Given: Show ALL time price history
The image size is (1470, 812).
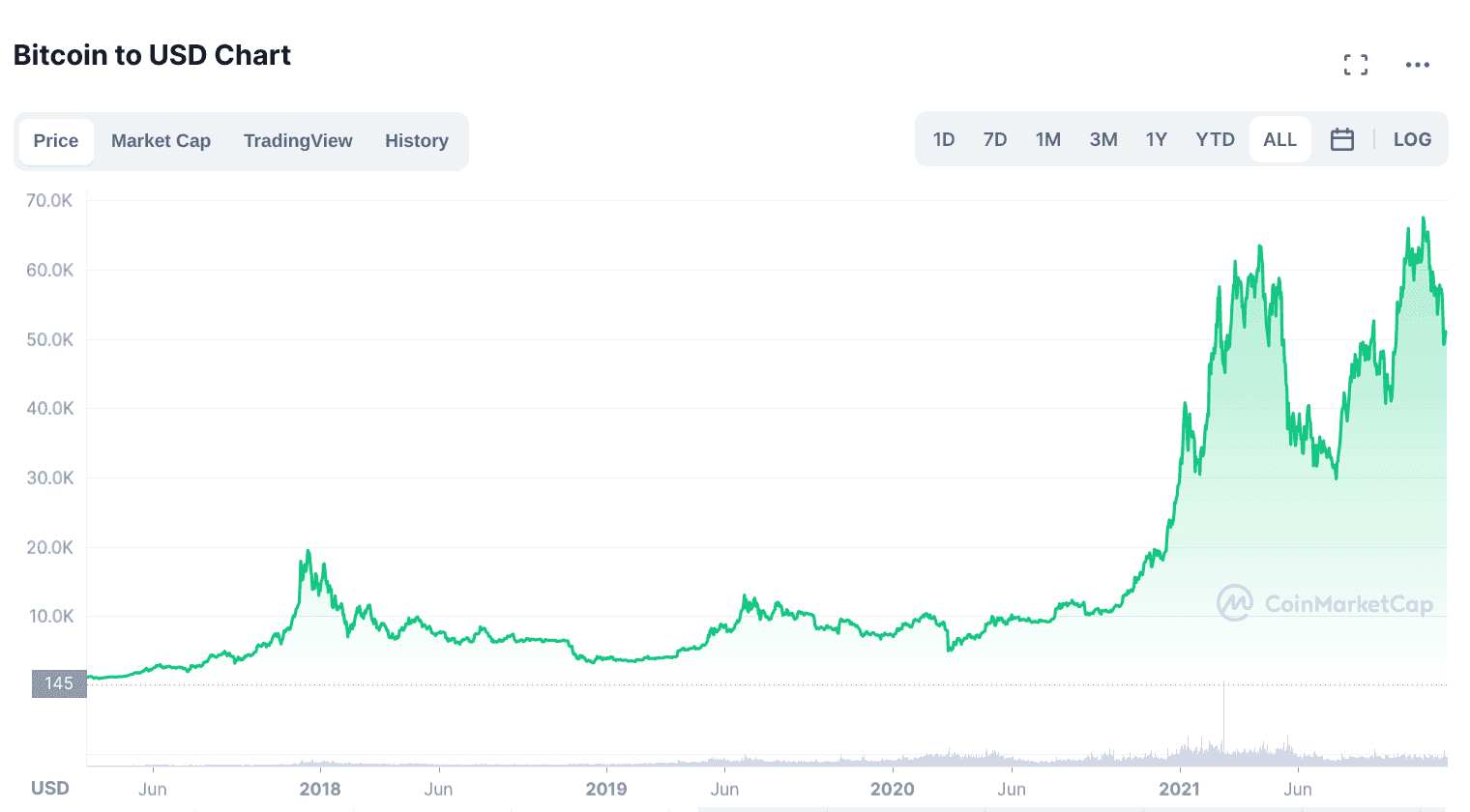Looking at the screenshot, I should [x=1279, y=139].
